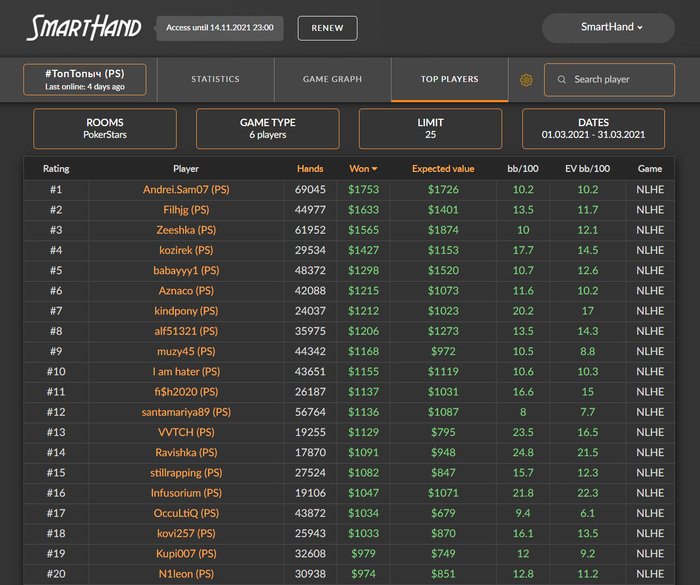Image resolution: width=700 pixels, height=585 pixels.
Task: Select the Top Players tab
Action: [449, 79]
